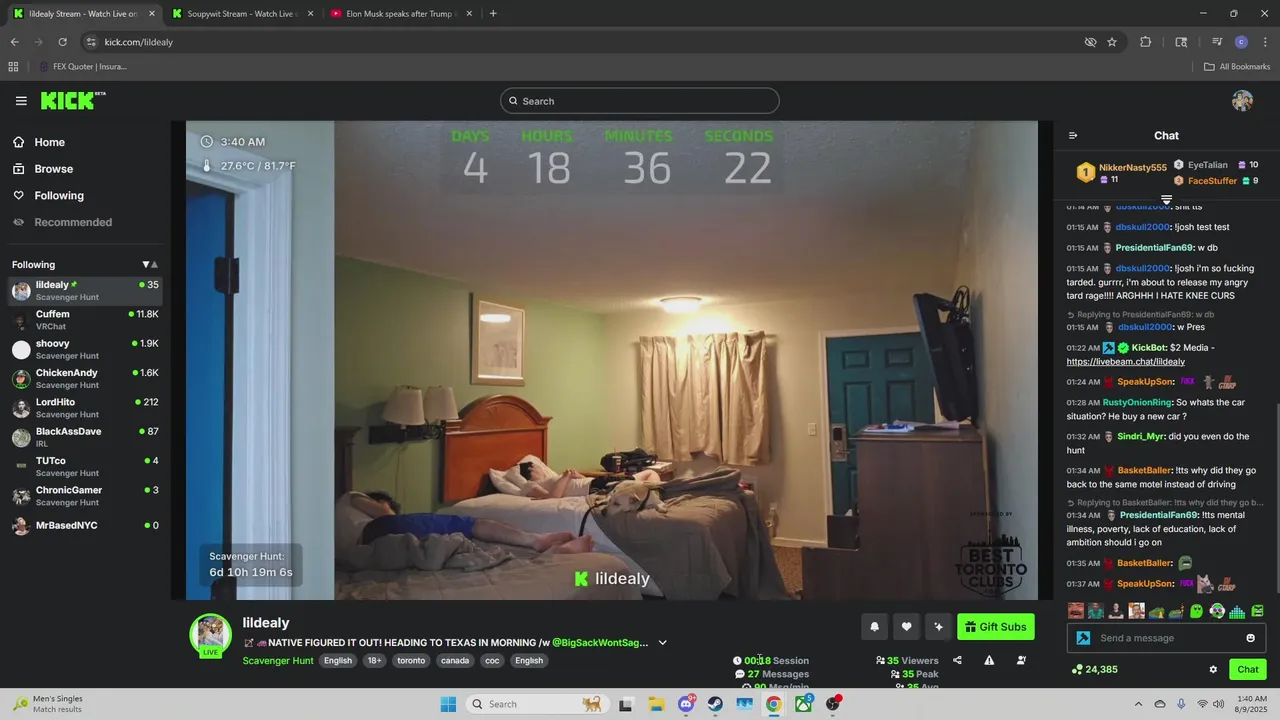Open Discord from the taskbar
Screen dimensions: 1280x720
click(x=686, y=704)
